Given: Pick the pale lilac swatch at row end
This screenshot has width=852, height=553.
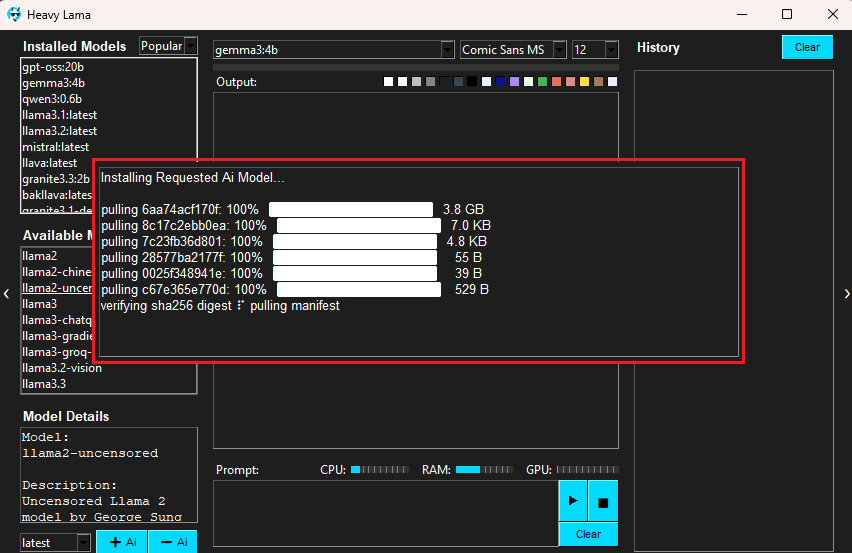Looking at the screenshot, I should [612, 81].
